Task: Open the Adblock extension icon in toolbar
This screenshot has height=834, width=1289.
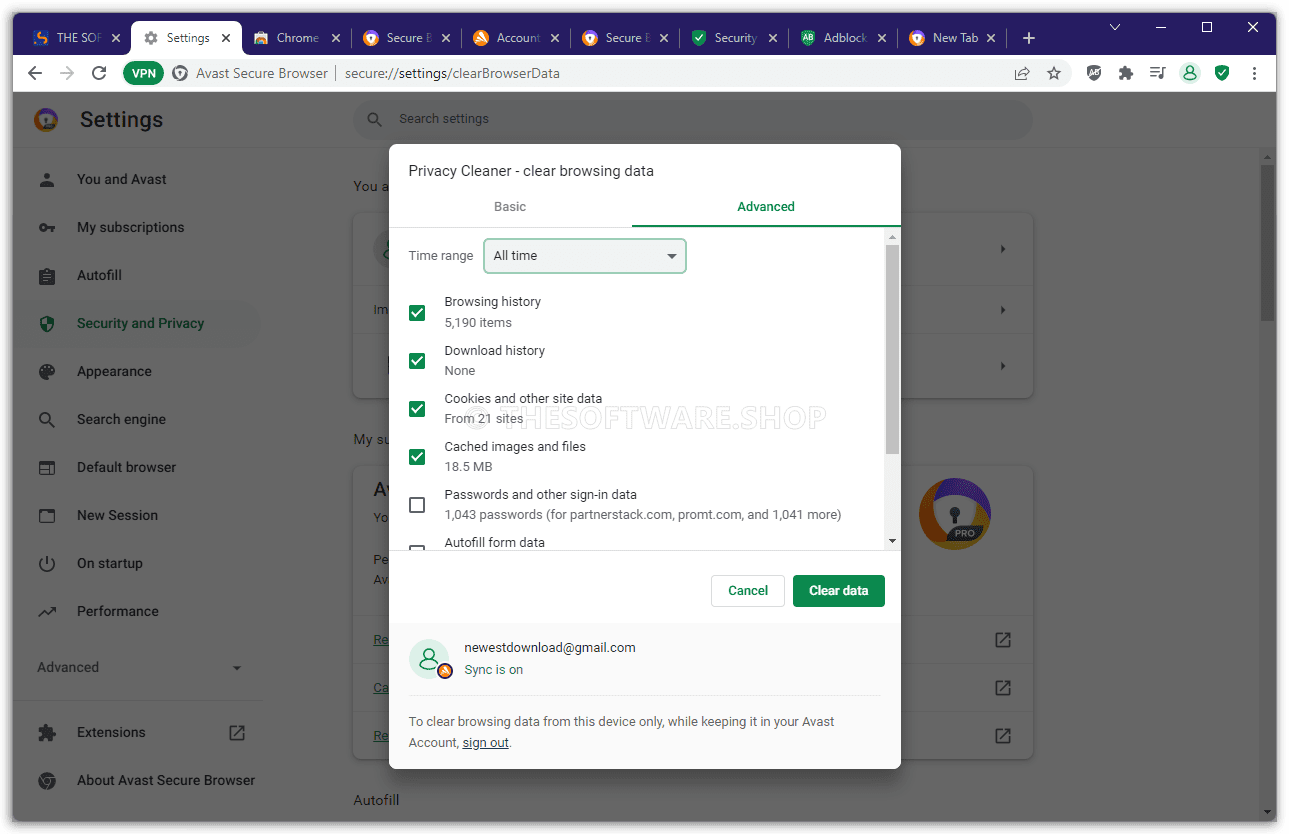Action: coord(1094,73)
